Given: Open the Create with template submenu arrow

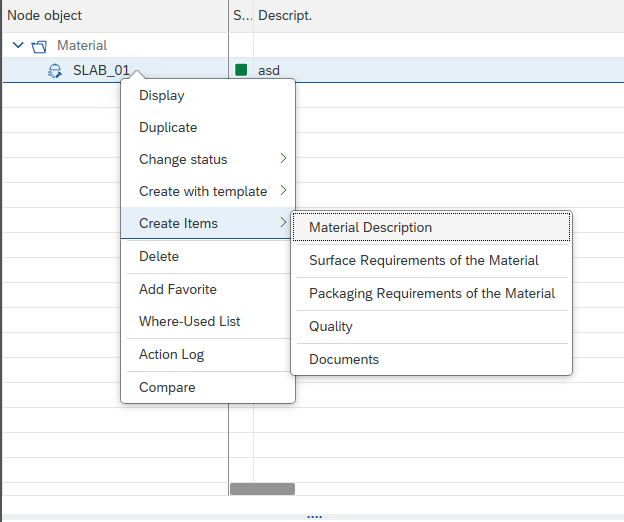Looking at the screenshot, I should pos(283,191).
